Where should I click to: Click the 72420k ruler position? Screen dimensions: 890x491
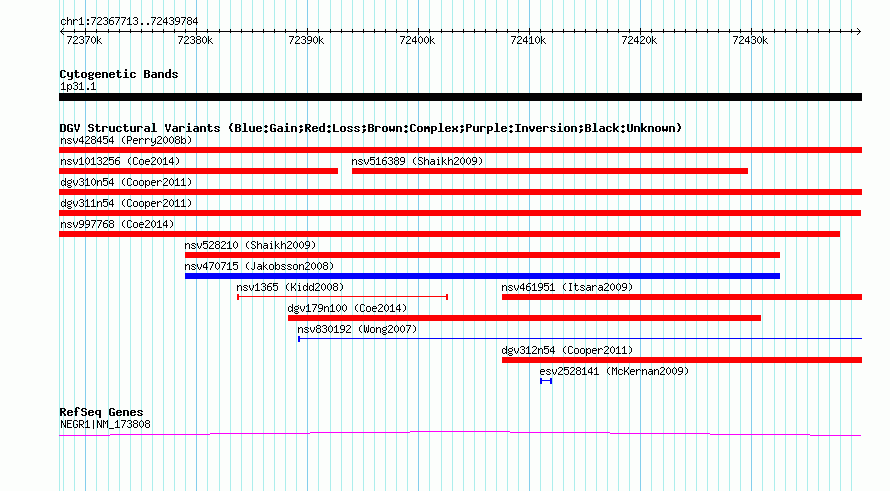tap(639, 40)
